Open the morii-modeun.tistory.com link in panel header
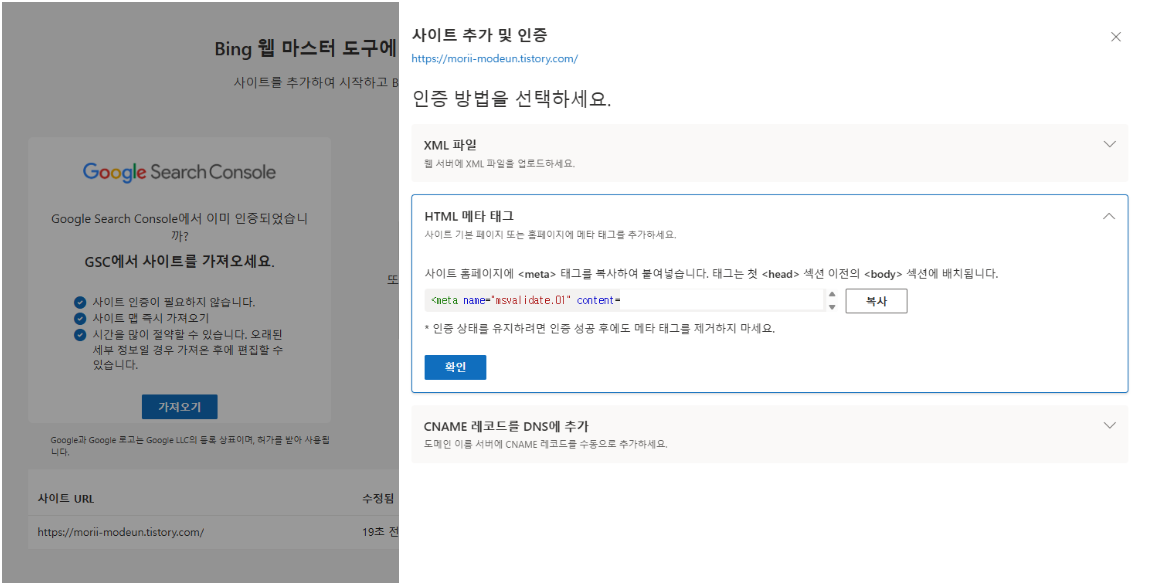The image size is (1149, 585). 495,59
